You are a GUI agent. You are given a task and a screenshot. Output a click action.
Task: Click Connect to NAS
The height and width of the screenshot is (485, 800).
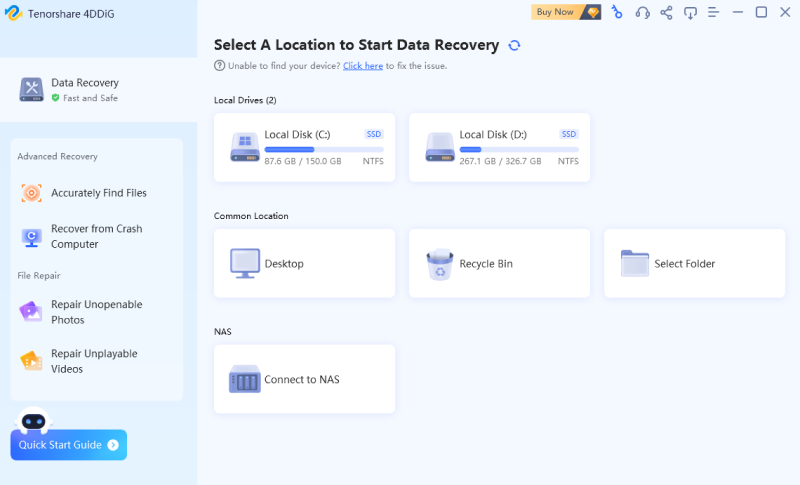point(304,380)
